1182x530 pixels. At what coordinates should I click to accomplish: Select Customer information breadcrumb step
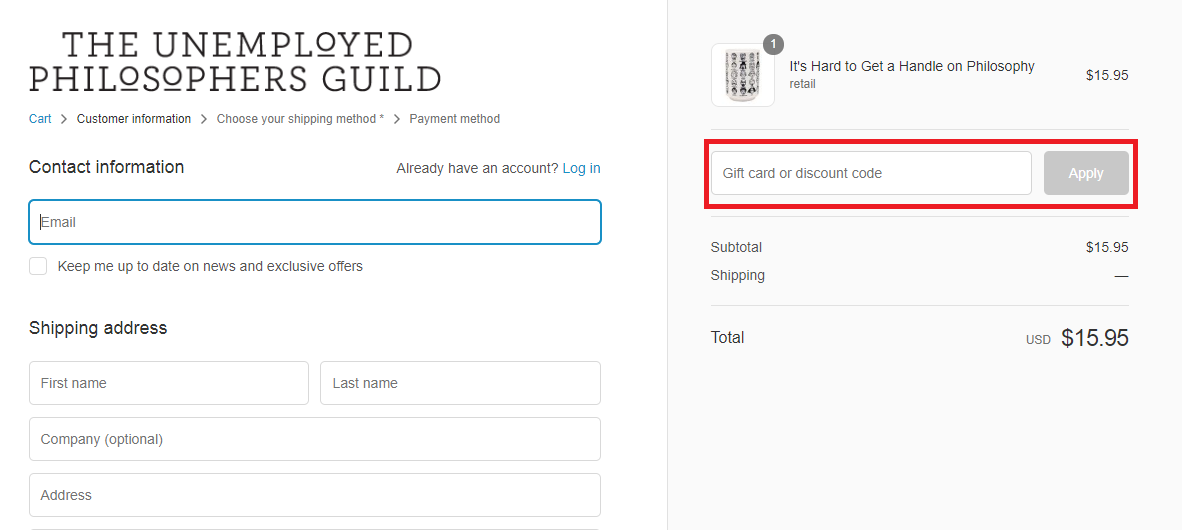[x=134, y=118]
